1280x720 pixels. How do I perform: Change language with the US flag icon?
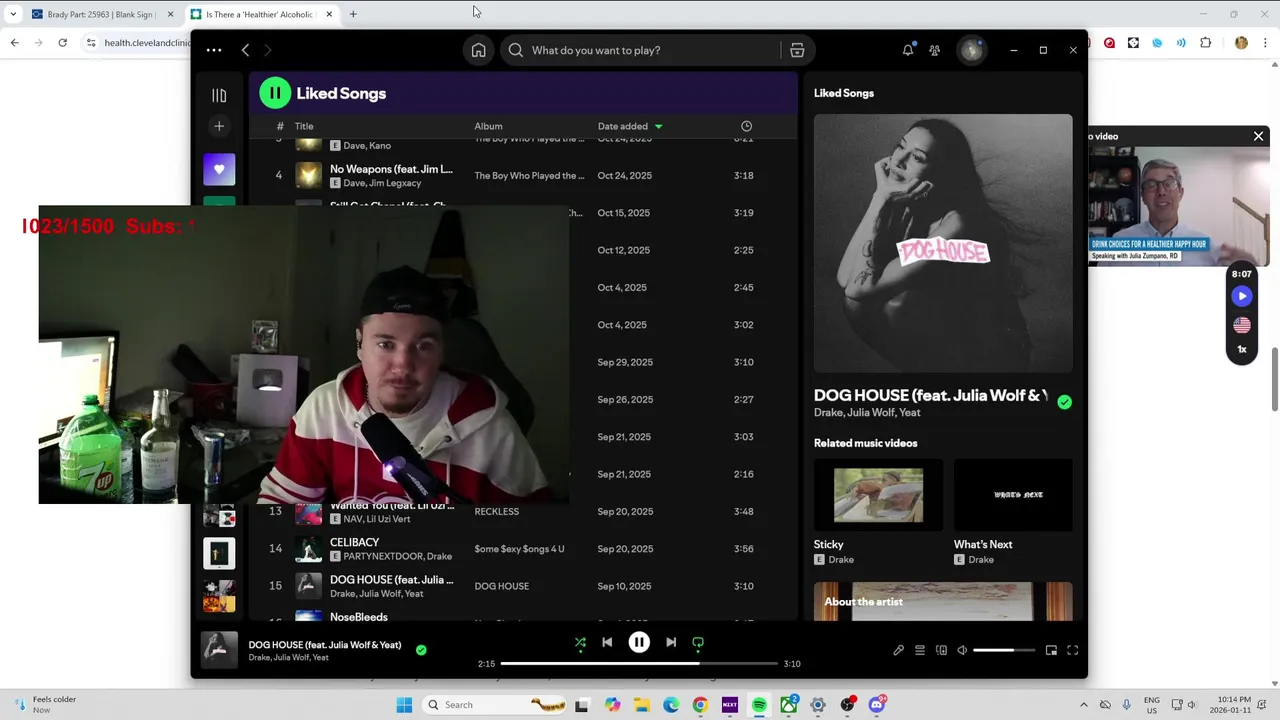1241,325
